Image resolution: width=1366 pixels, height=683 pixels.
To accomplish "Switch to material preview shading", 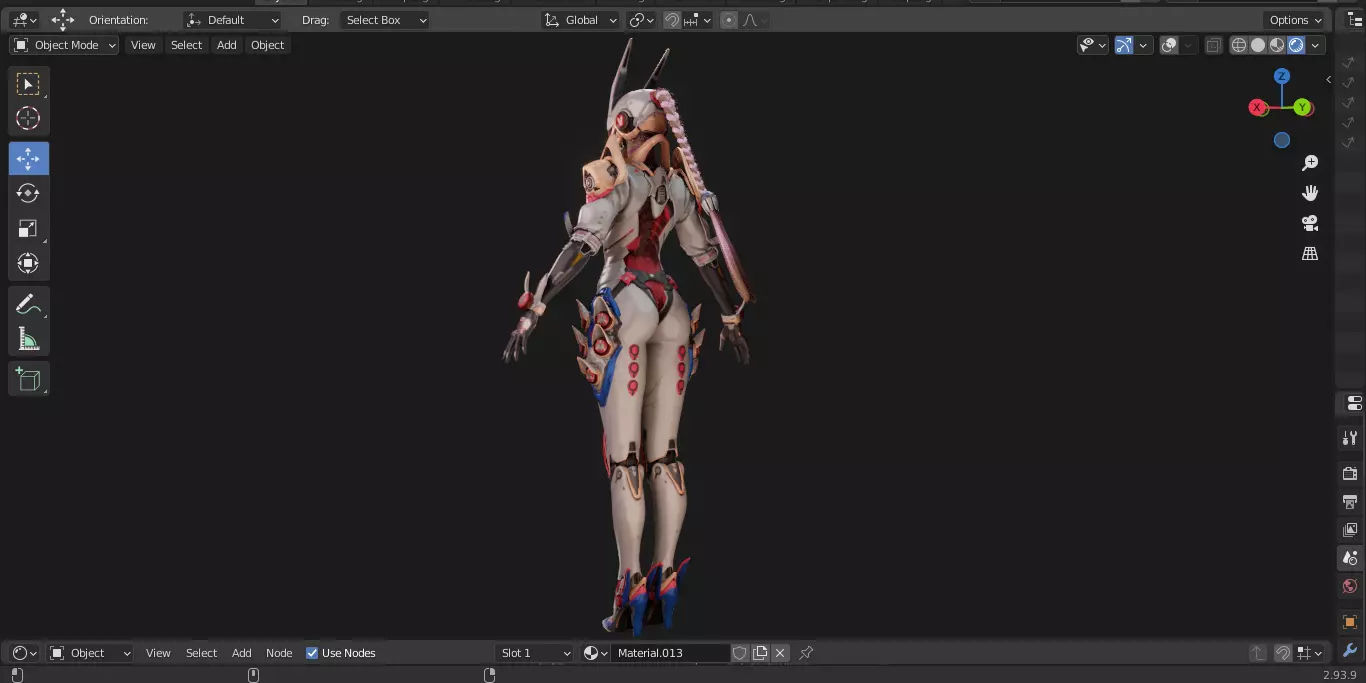I will point(1277,45).
